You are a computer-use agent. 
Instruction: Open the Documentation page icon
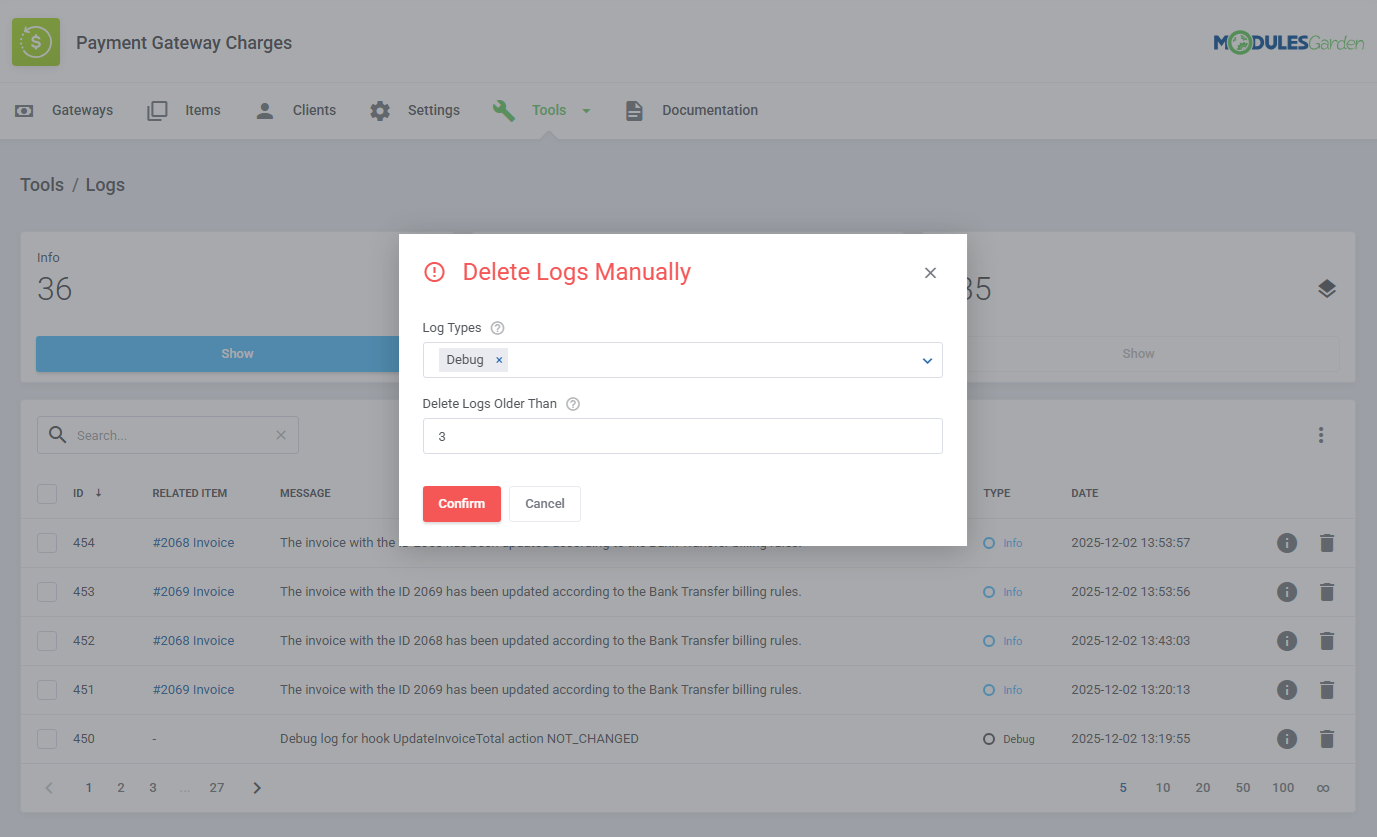click(633, 110)
